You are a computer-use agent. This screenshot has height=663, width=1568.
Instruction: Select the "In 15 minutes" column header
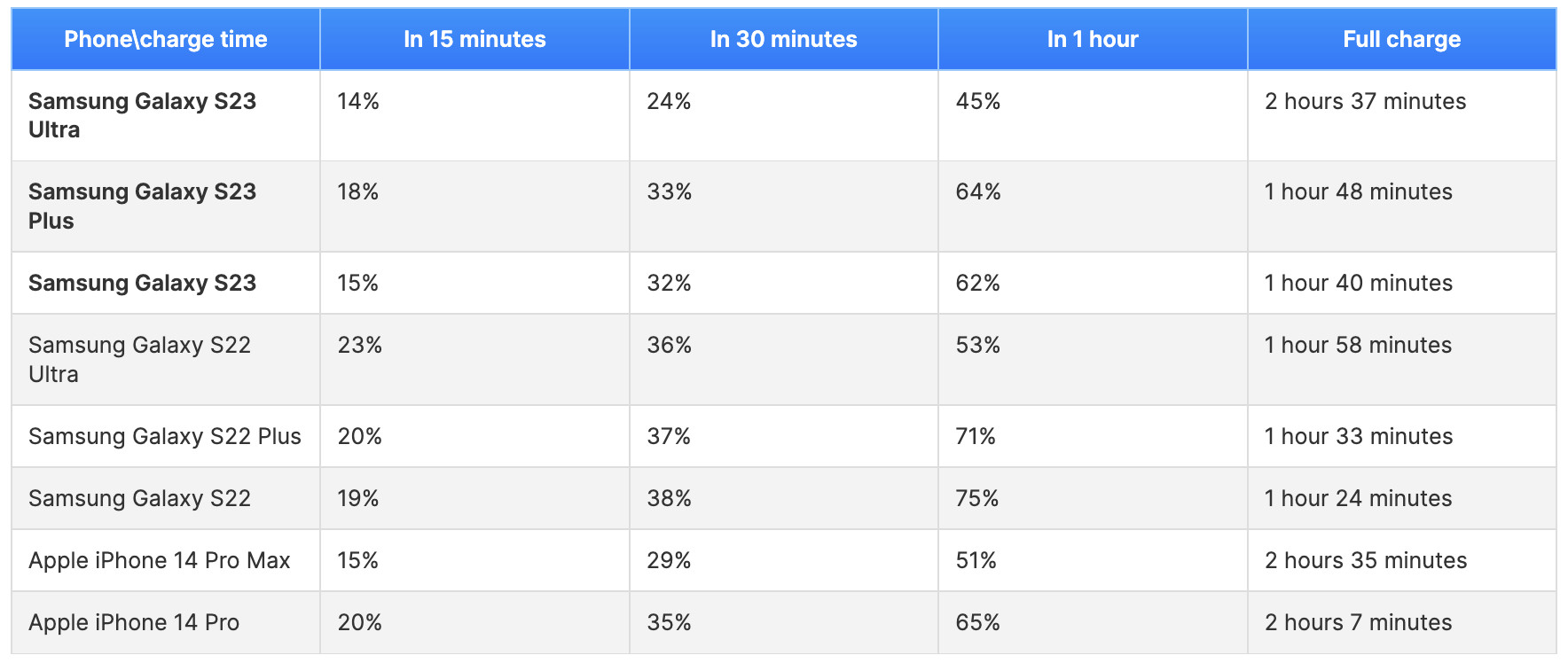coord(474,39)
